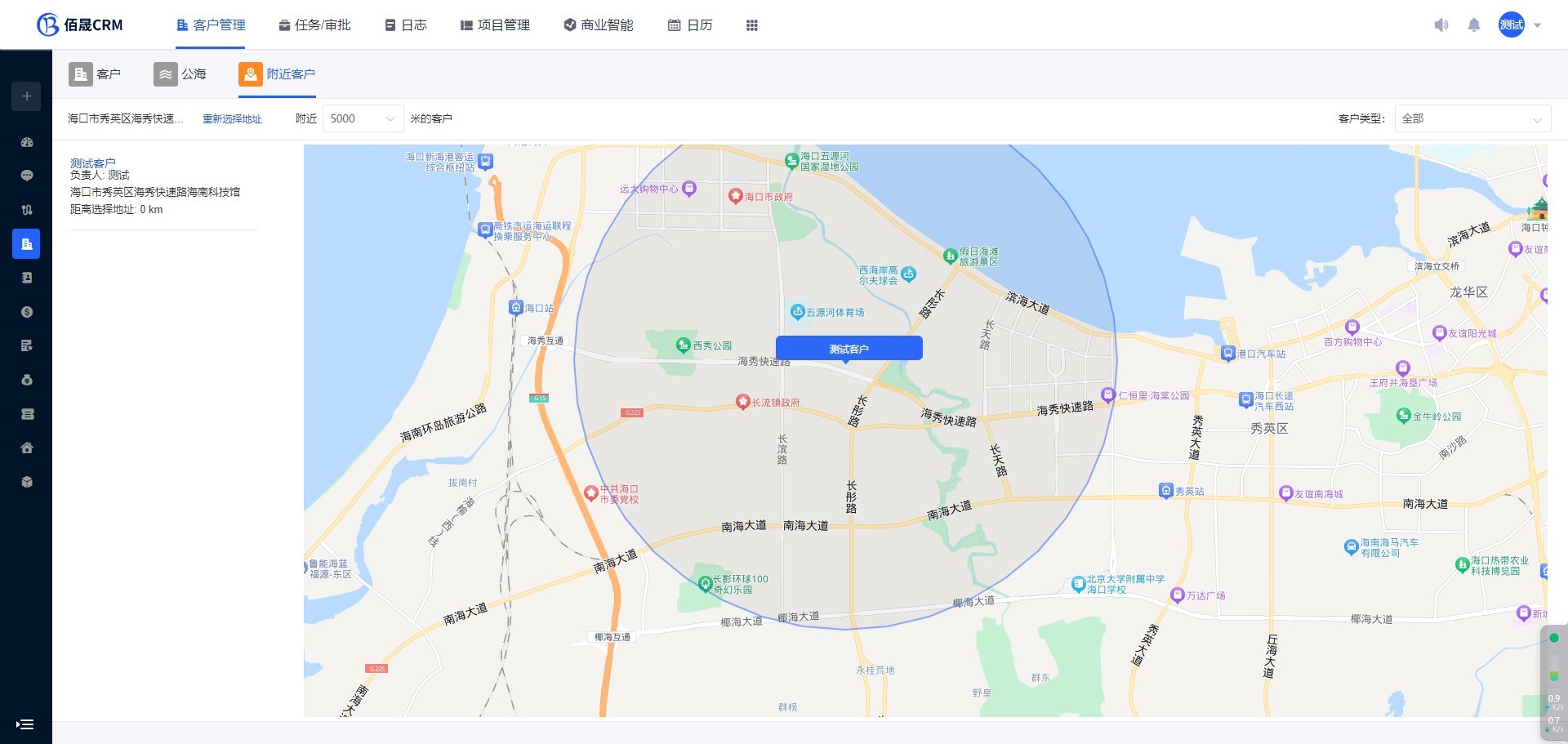Open the 客户管理 top menu
1568x744 pixels.
212,25
